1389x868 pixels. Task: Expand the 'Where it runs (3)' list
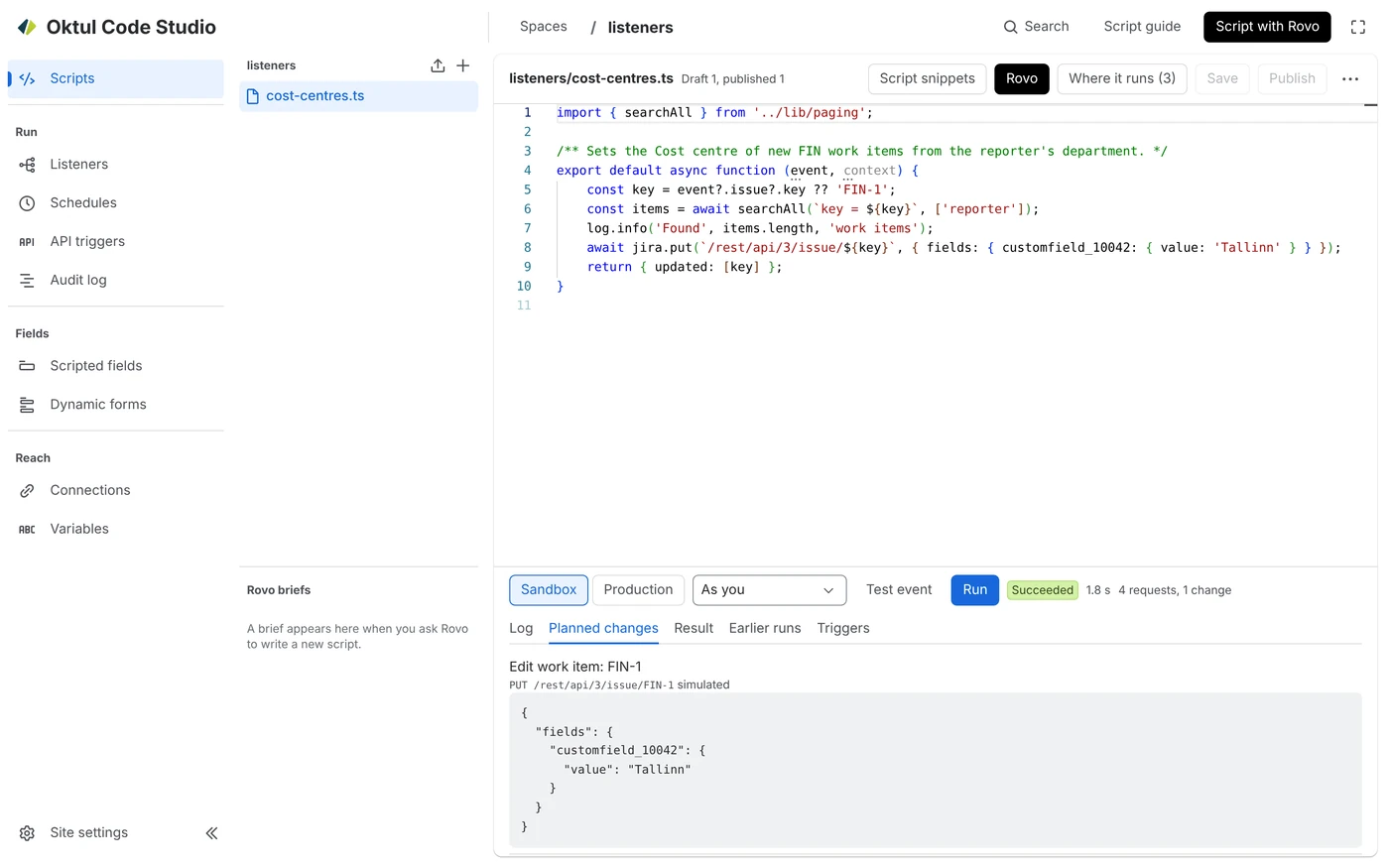coord(1122,78)
